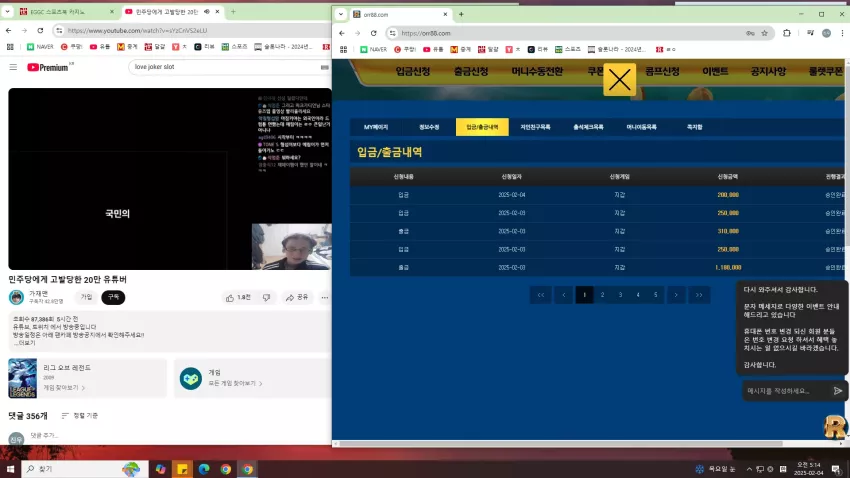Switch to MY페이지 tab
The height and width of the screenshot is (478, 850).
[x=376, y=127]
